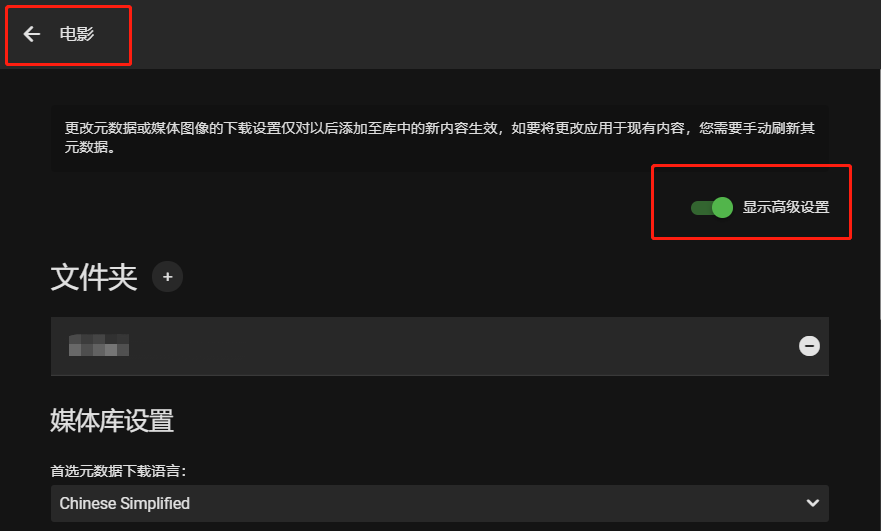Click the 显示高级设置 label text
The image size is (881, 531).
pyautogui.click(x=785, y=207)
